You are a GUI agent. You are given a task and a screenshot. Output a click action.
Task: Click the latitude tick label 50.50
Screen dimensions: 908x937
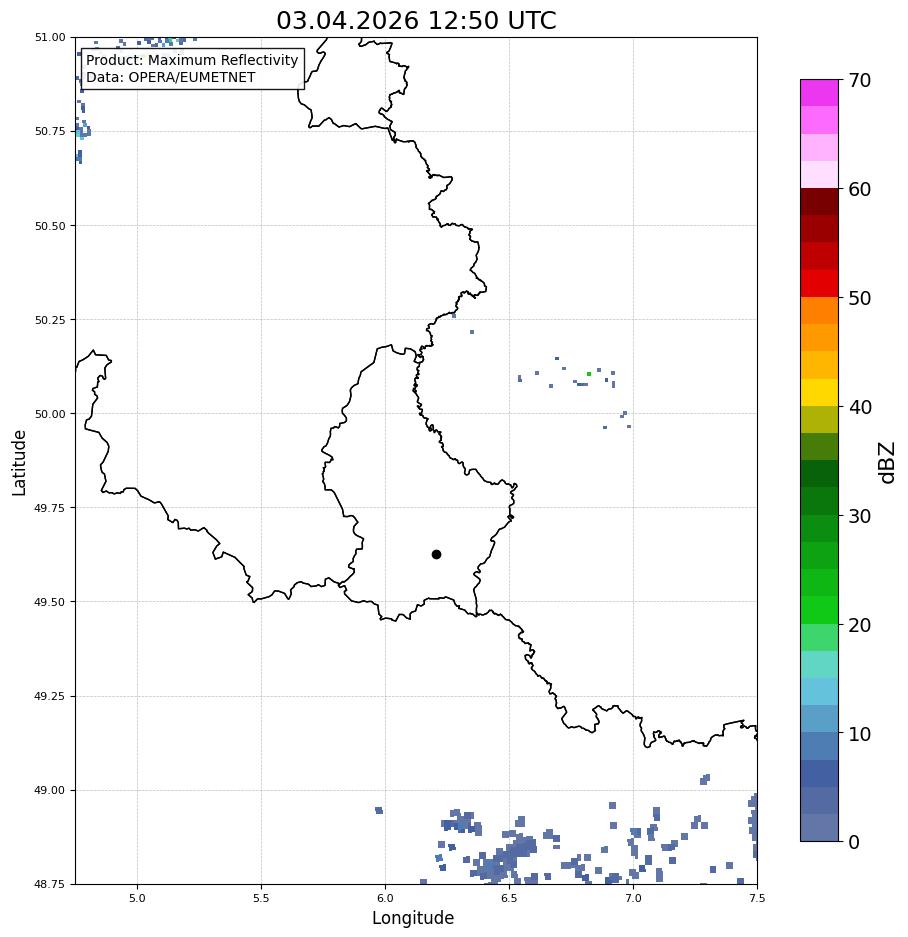pos(50,226)
